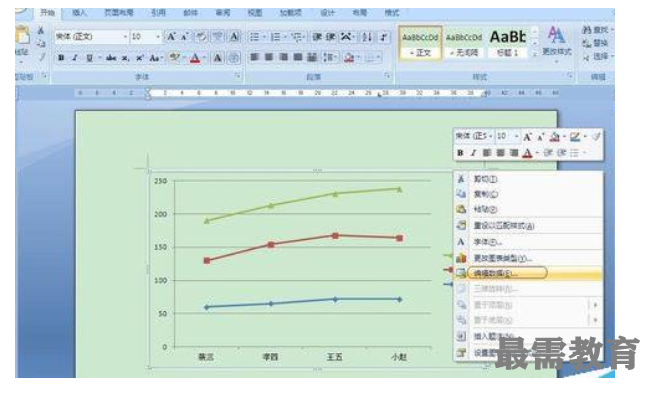Click the Copy icon in Clipboard group

pyautogui.click(x=40, y=43)
